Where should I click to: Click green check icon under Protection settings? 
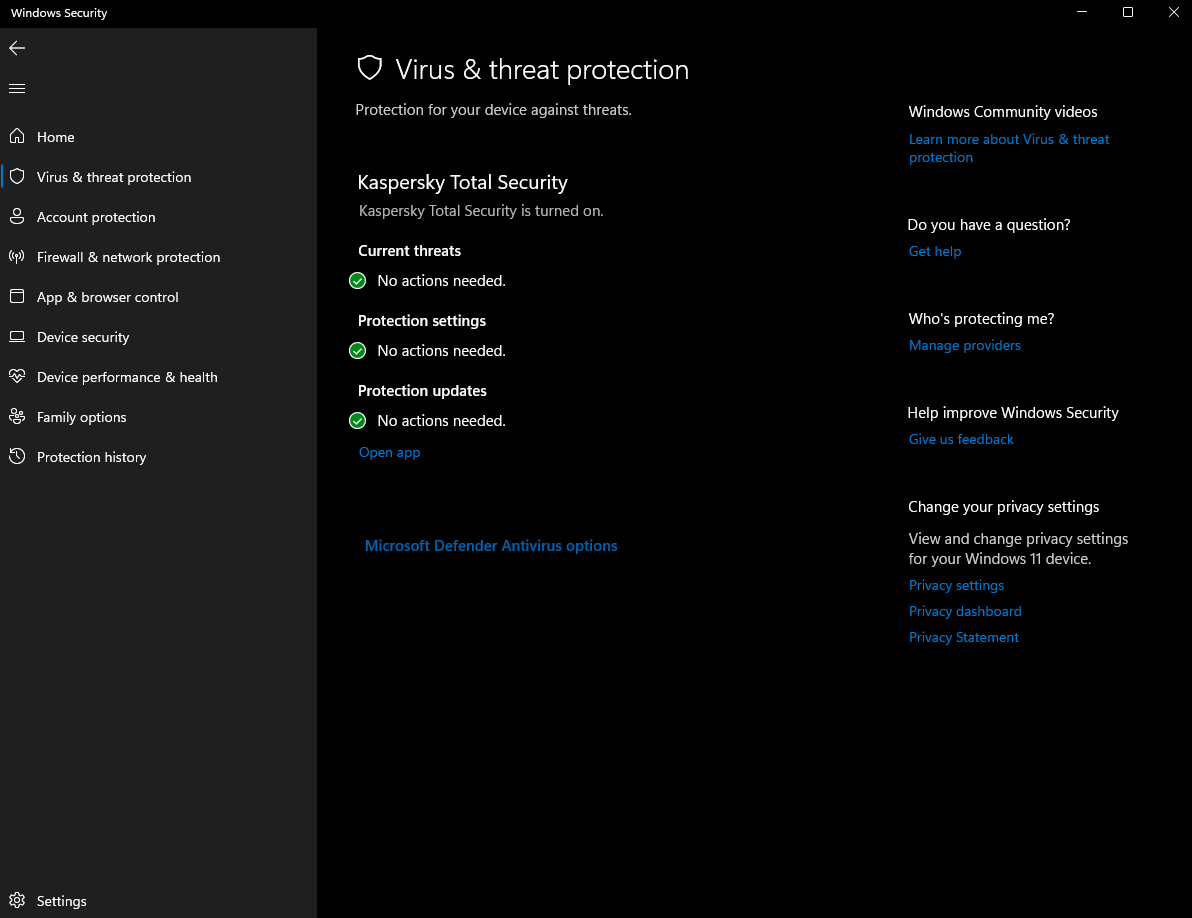click(357, 351)
